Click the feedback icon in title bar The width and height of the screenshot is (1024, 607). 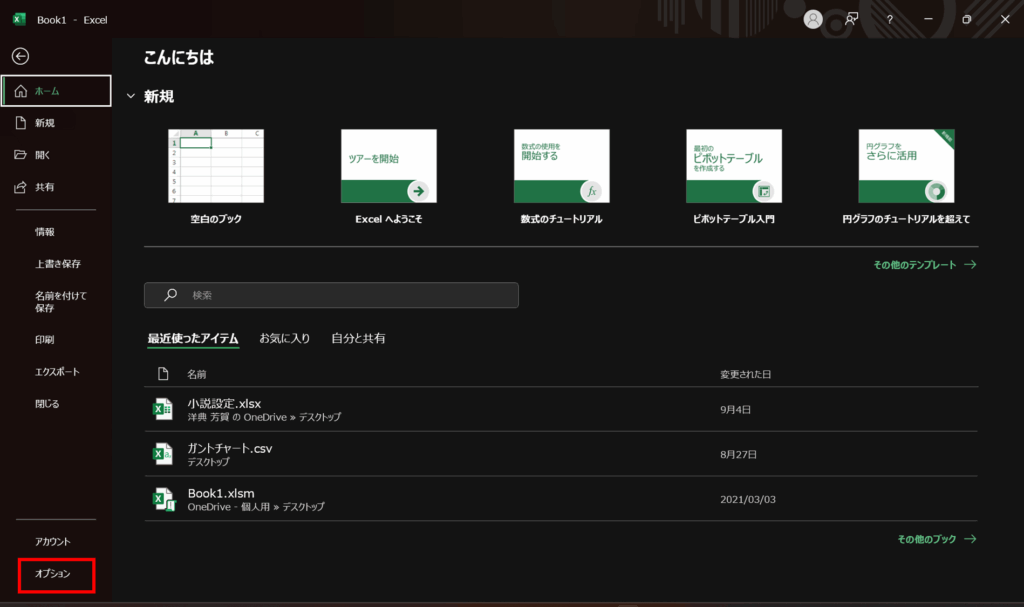click(851, 19)
